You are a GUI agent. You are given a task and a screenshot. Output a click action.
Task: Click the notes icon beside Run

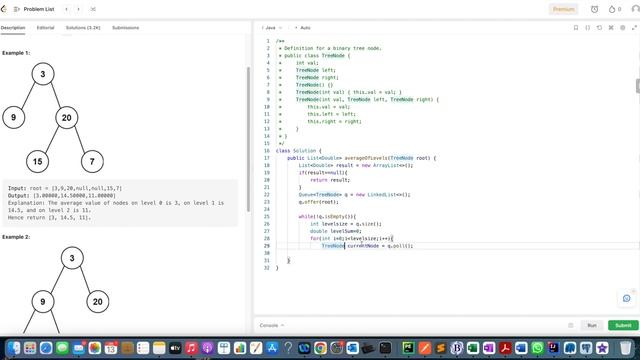571,325
